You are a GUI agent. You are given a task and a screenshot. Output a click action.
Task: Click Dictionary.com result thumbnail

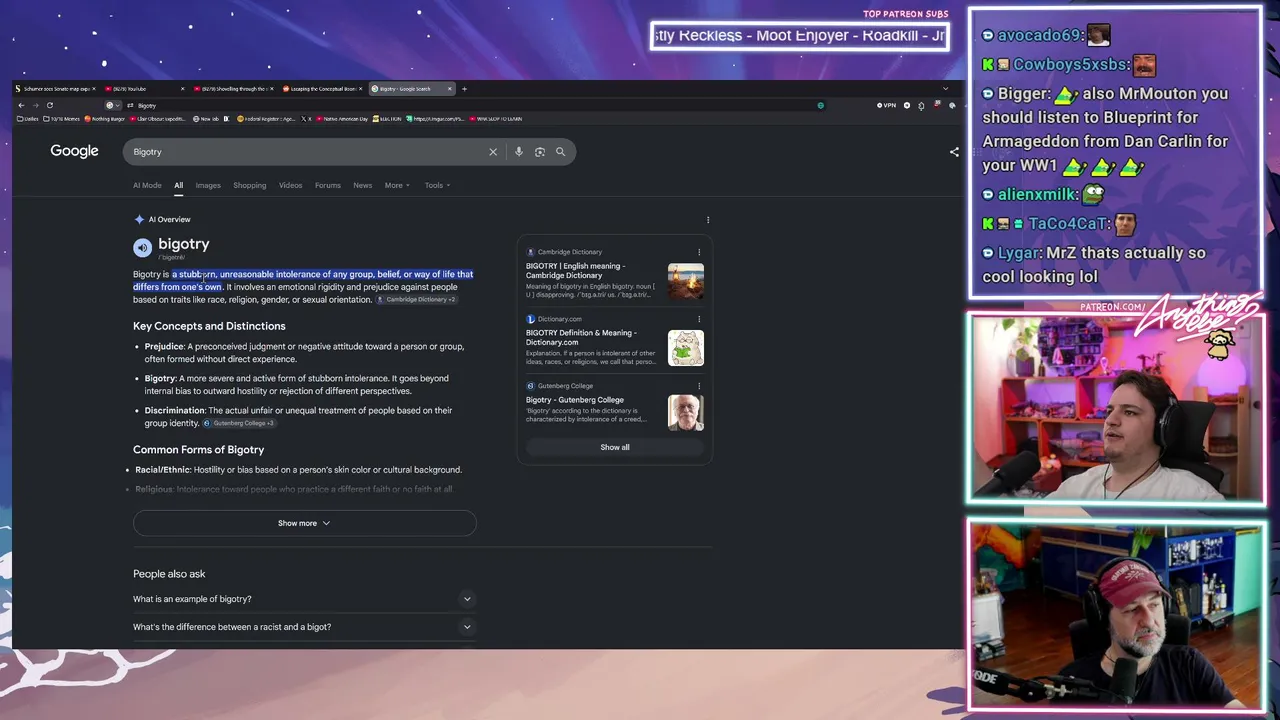(x=686, y=348)
